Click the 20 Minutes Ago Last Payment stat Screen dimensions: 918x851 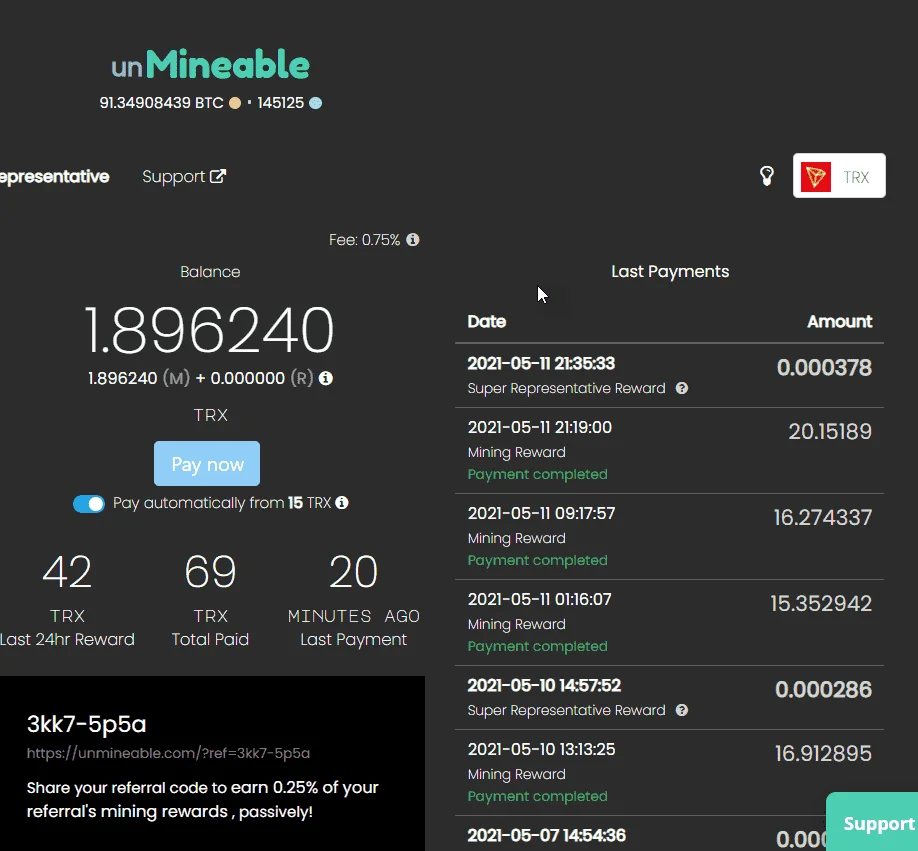[354, 600]
